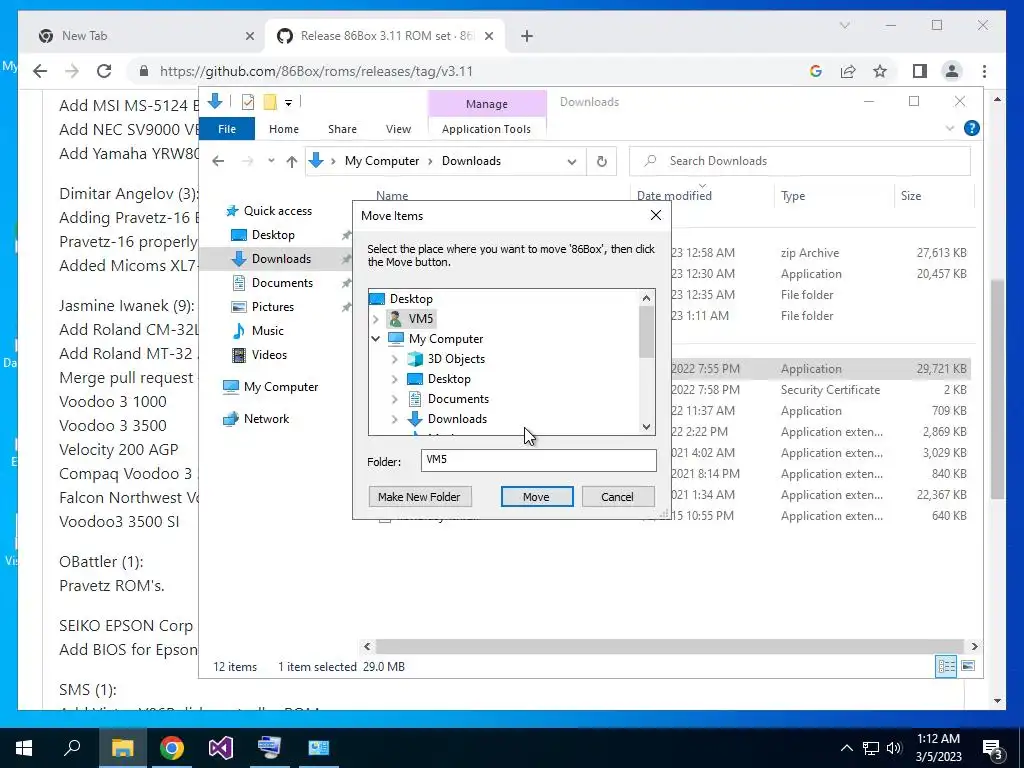The width and height of the screenshot is (1024, 768).
Task: Open Chrome profile avatar
Action: (952, 71)
